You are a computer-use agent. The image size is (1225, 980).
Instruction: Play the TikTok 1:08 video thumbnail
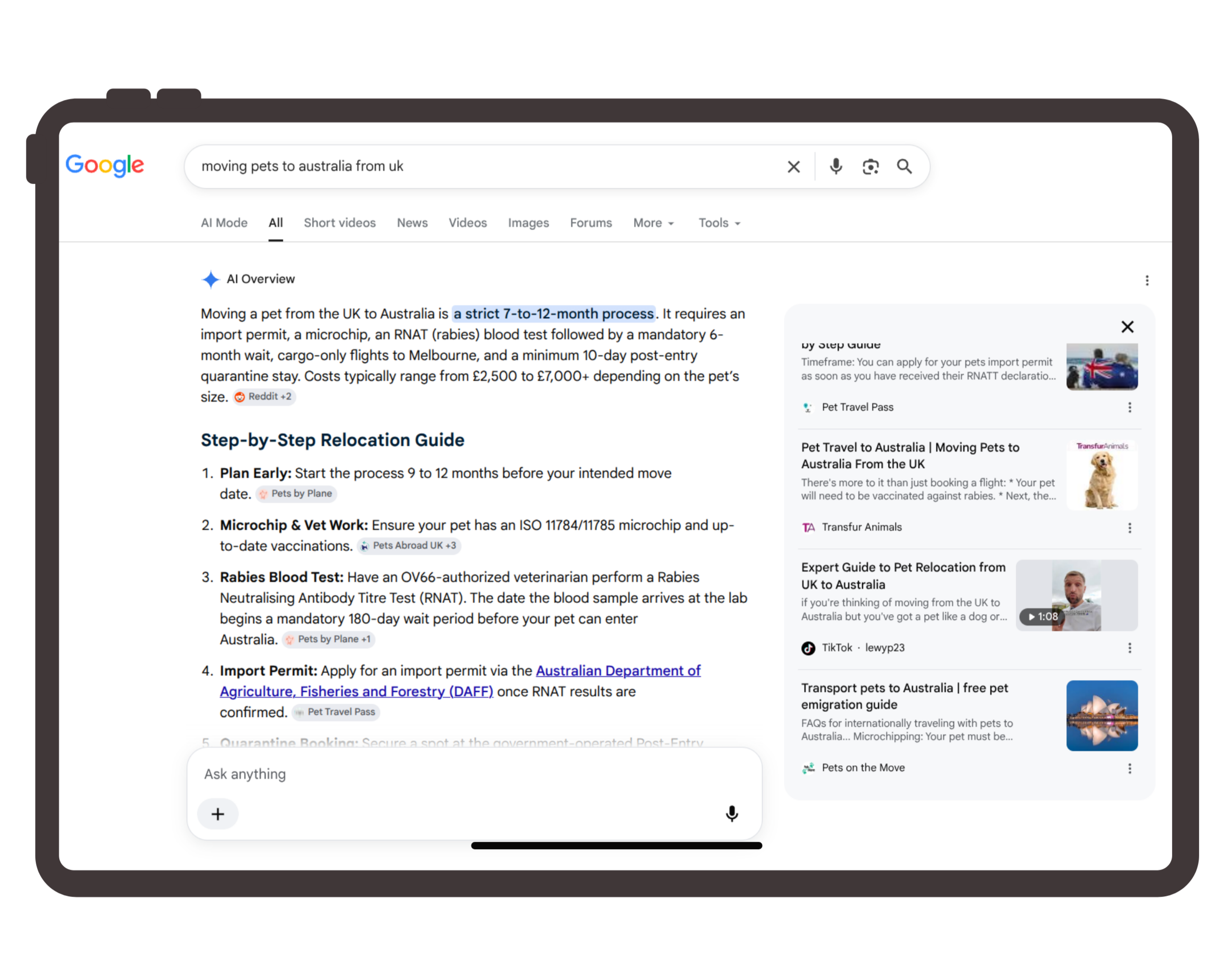pos(1076,595)
